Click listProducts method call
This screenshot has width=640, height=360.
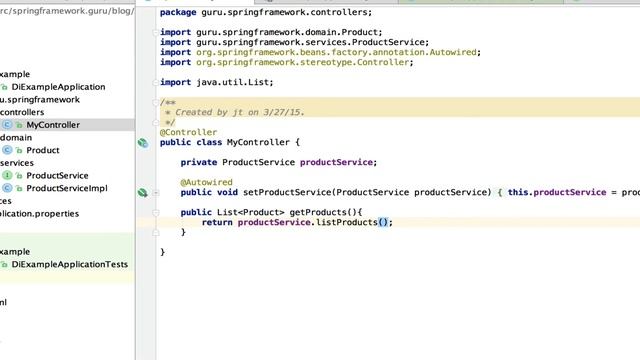(347, 222)
